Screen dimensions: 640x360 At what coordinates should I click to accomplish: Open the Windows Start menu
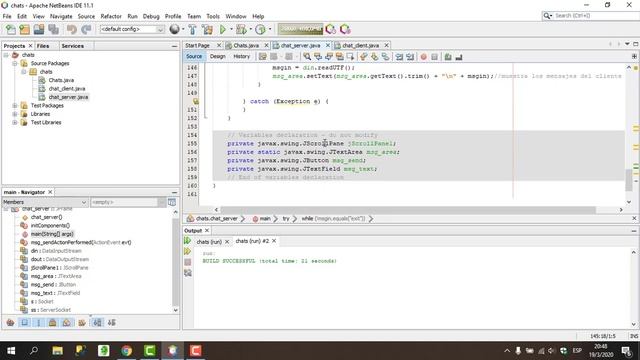11,351
